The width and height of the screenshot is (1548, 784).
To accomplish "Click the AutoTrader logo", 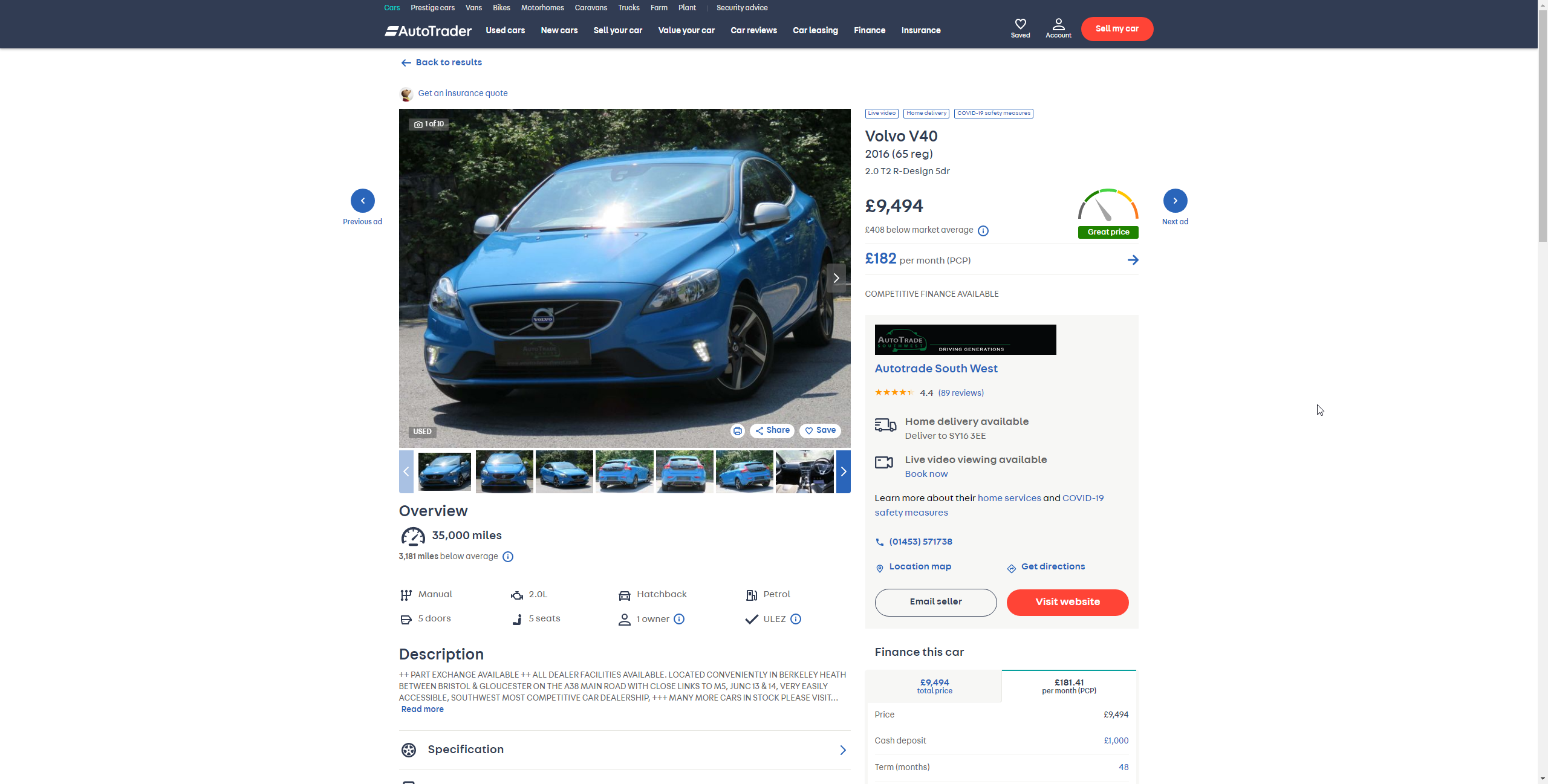I will [x=428, y=31].
